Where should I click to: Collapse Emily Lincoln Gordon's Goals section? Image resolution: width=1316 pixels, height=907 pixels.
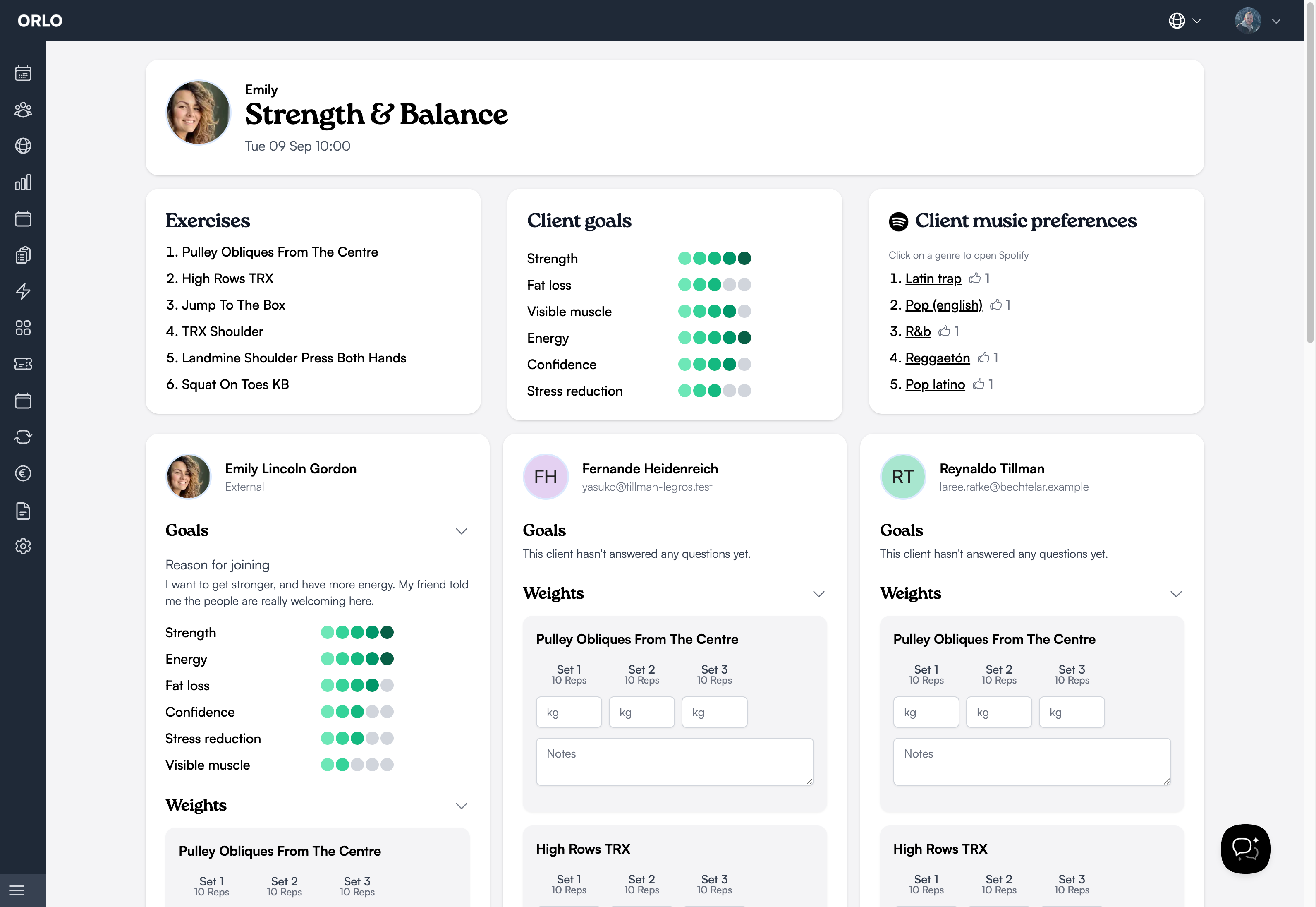point(461,531)
